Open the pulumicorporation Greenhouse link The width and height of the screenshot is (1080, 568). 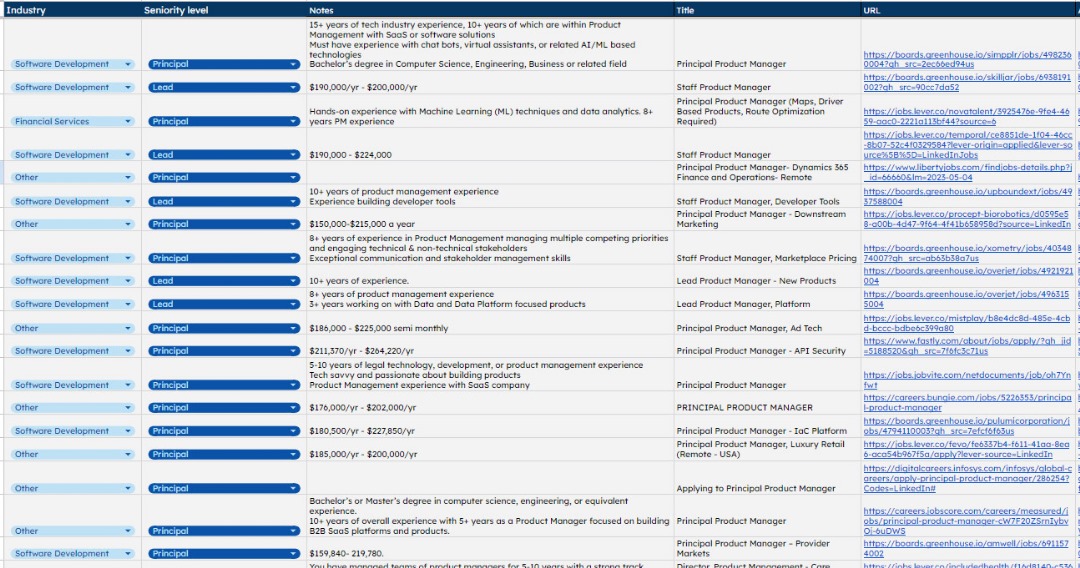967,426
